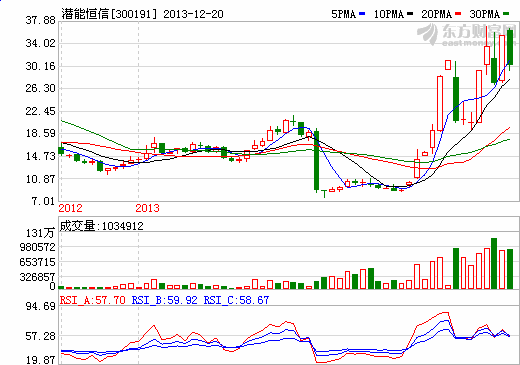
Task: Click the 20PMA red legend marker
Action: click(458, 14)
